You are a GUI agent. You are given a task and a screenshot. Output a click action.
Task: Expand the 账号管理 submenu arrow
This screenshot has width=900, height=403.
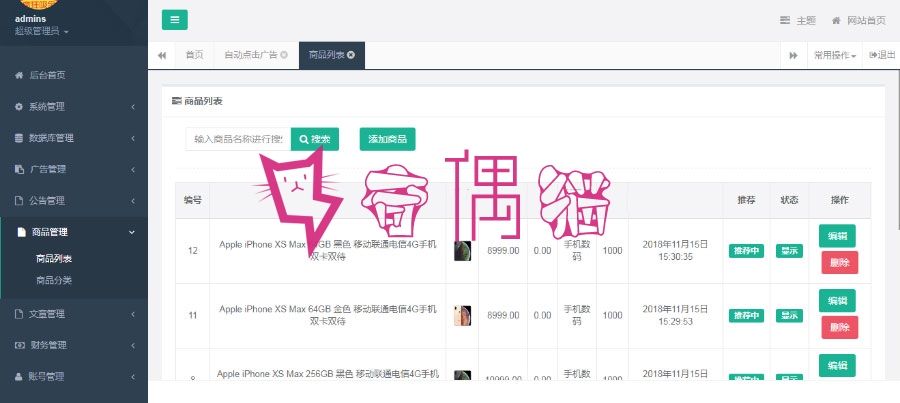point(133,377)
